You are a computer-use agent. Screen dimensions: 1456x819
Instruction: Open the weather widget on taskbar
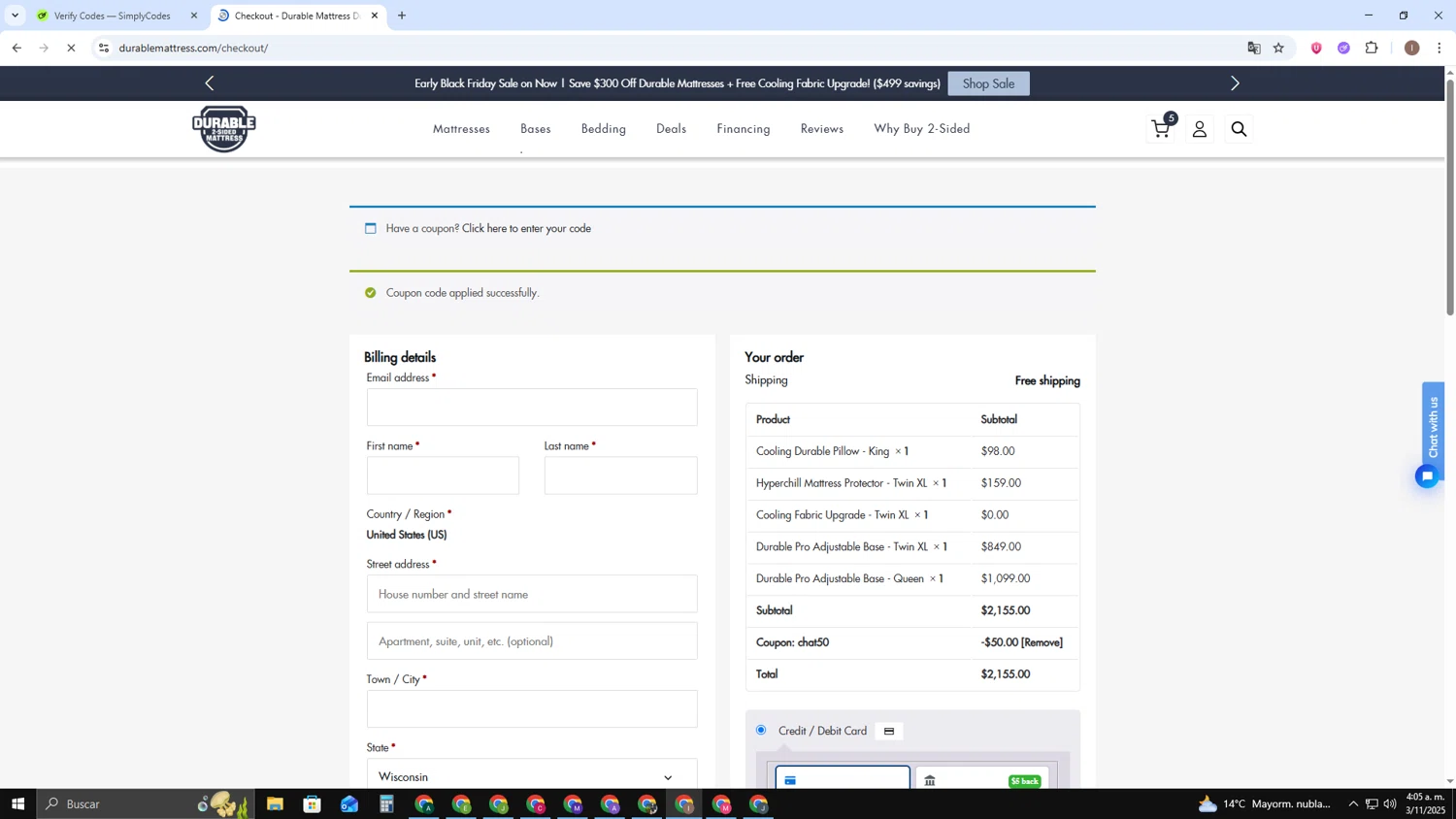click(1265, 803)
